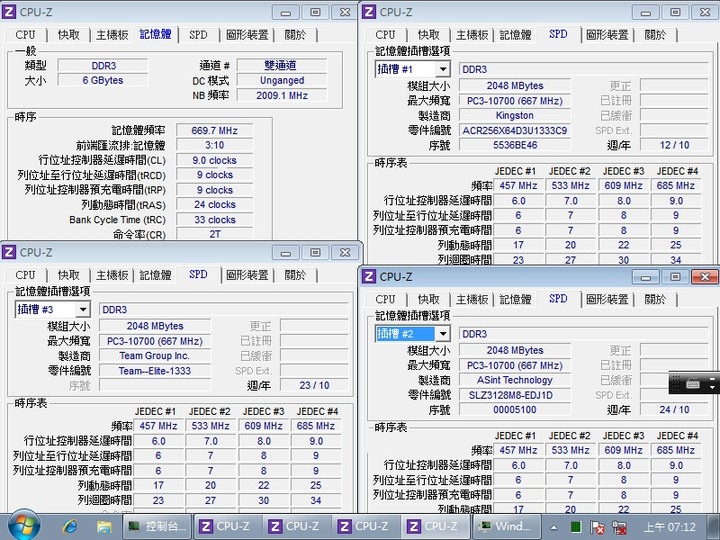Switch to 記憶體 tab in Slot #1 window

pyautogui.click(x=515, y=35)
